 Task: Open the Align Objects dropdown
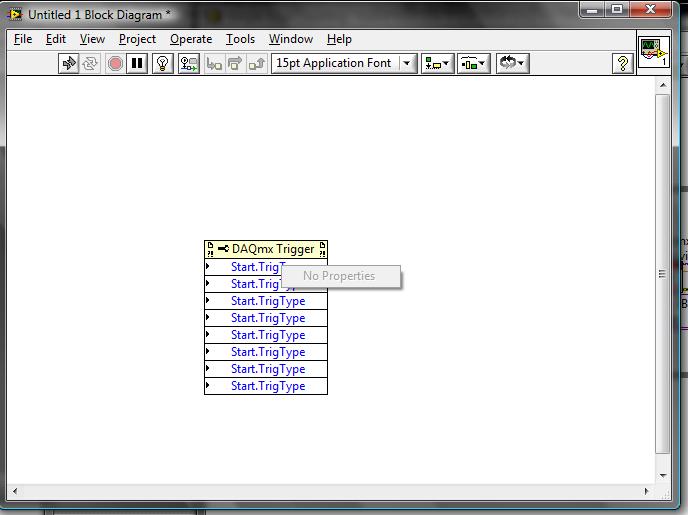point(437,64)
